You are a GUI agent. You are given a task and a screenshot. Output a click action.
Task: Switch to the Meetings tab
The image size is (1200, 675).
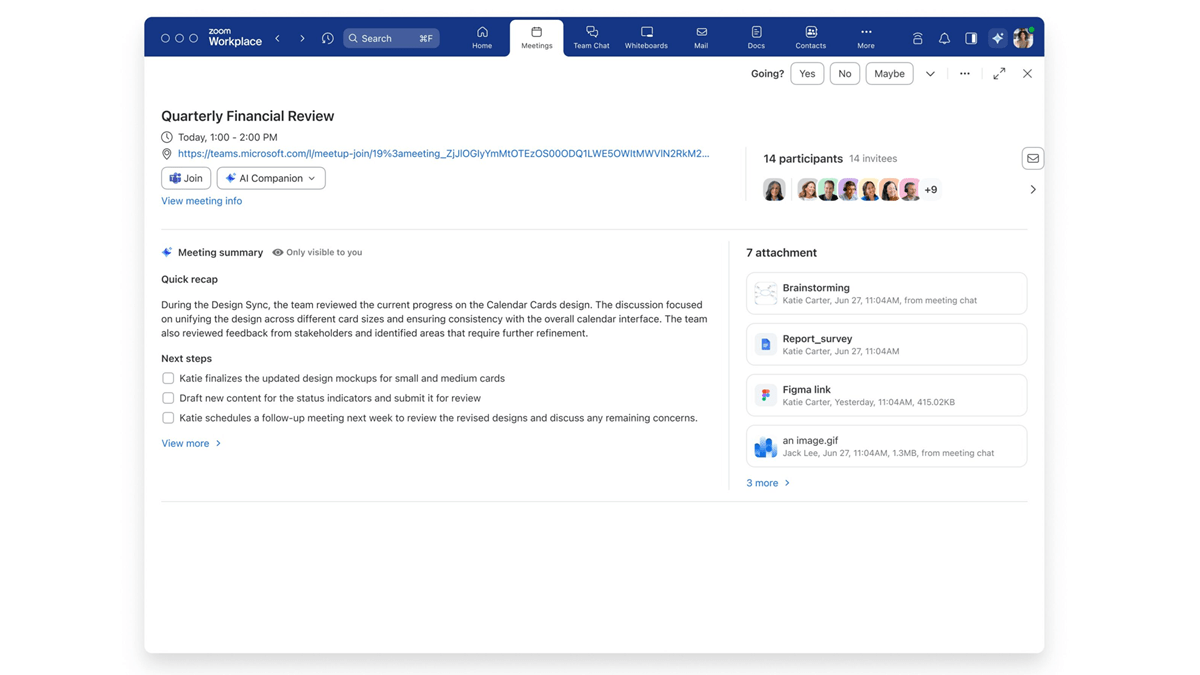[536, 38]
